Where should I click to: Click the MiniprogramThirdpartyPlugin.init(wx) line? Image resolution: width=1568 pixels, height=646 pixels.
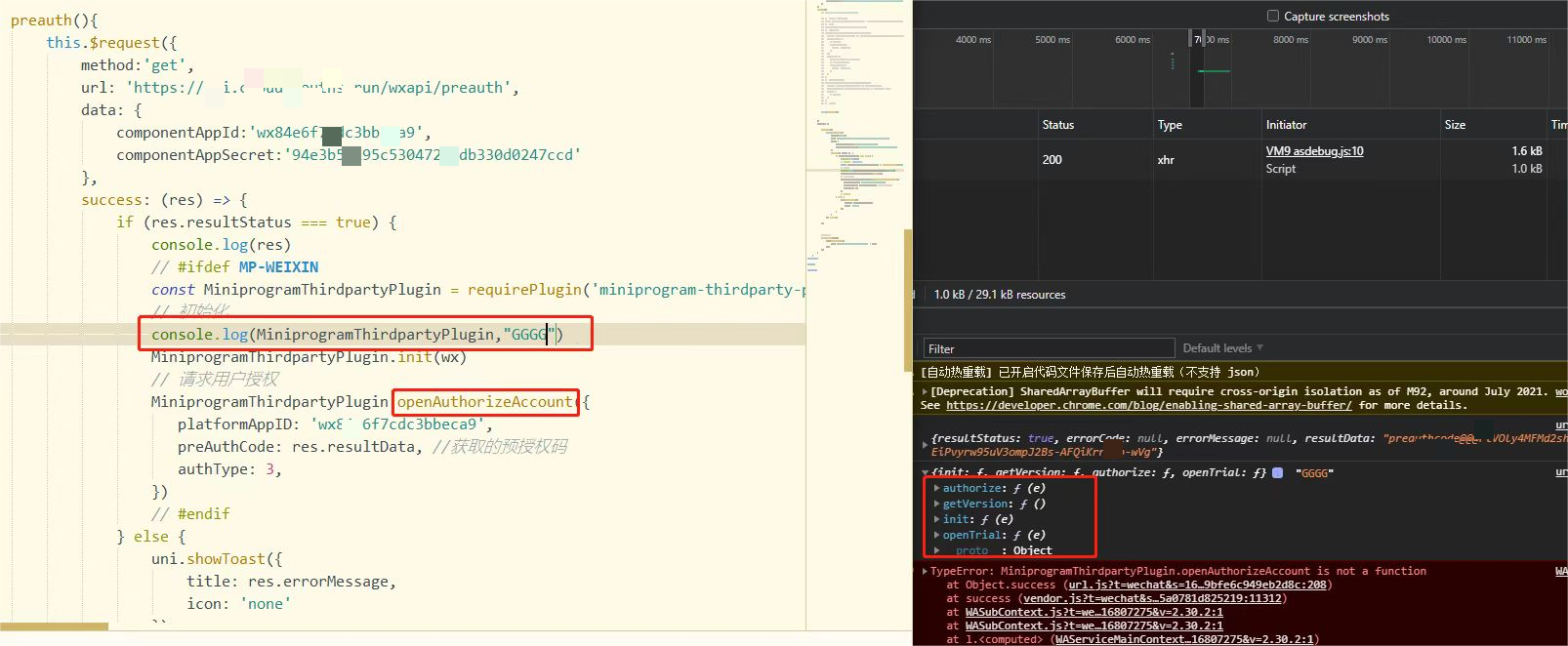click(x=309, y=356)
